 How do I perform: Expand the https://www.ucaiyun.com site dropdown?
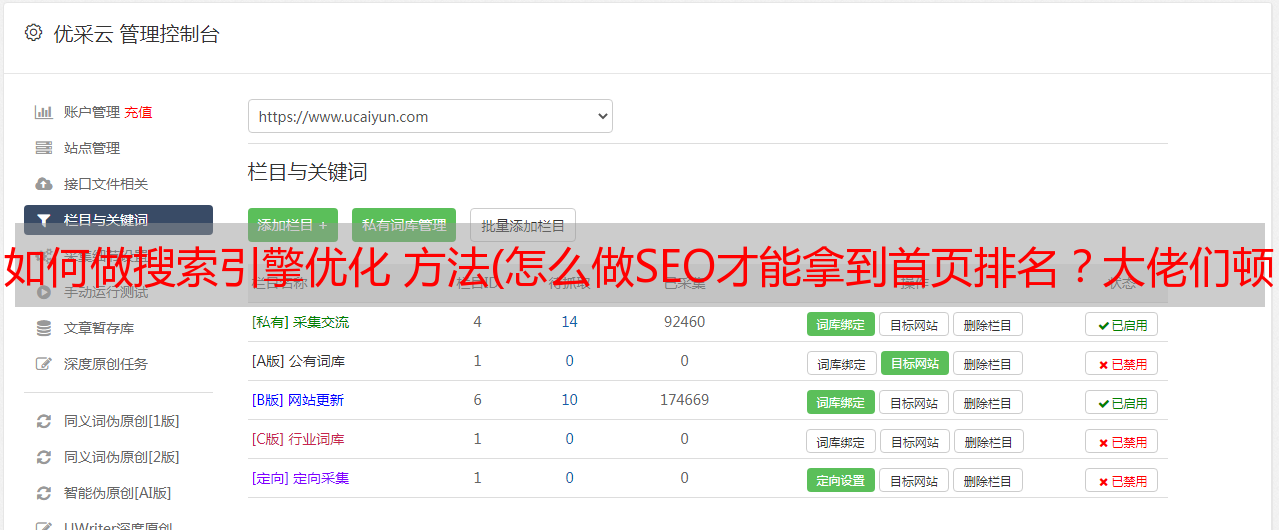point(430,116)
